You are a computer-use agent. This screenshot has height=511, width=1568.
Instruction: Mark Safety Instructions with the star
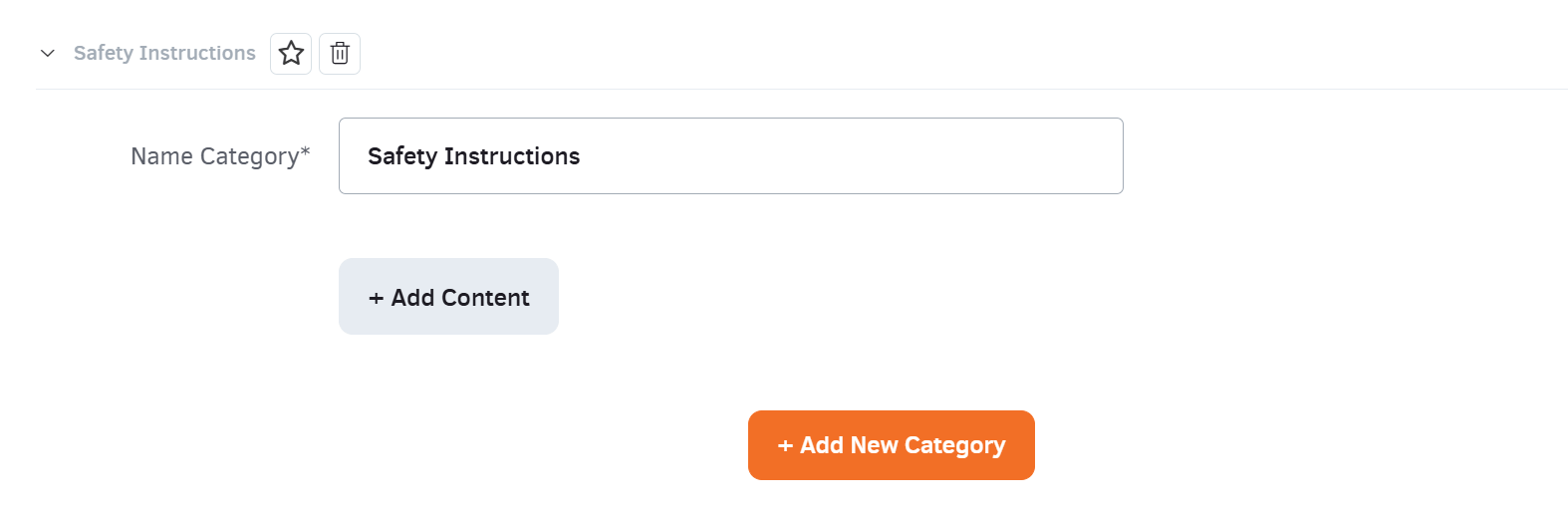click(291, 53)
